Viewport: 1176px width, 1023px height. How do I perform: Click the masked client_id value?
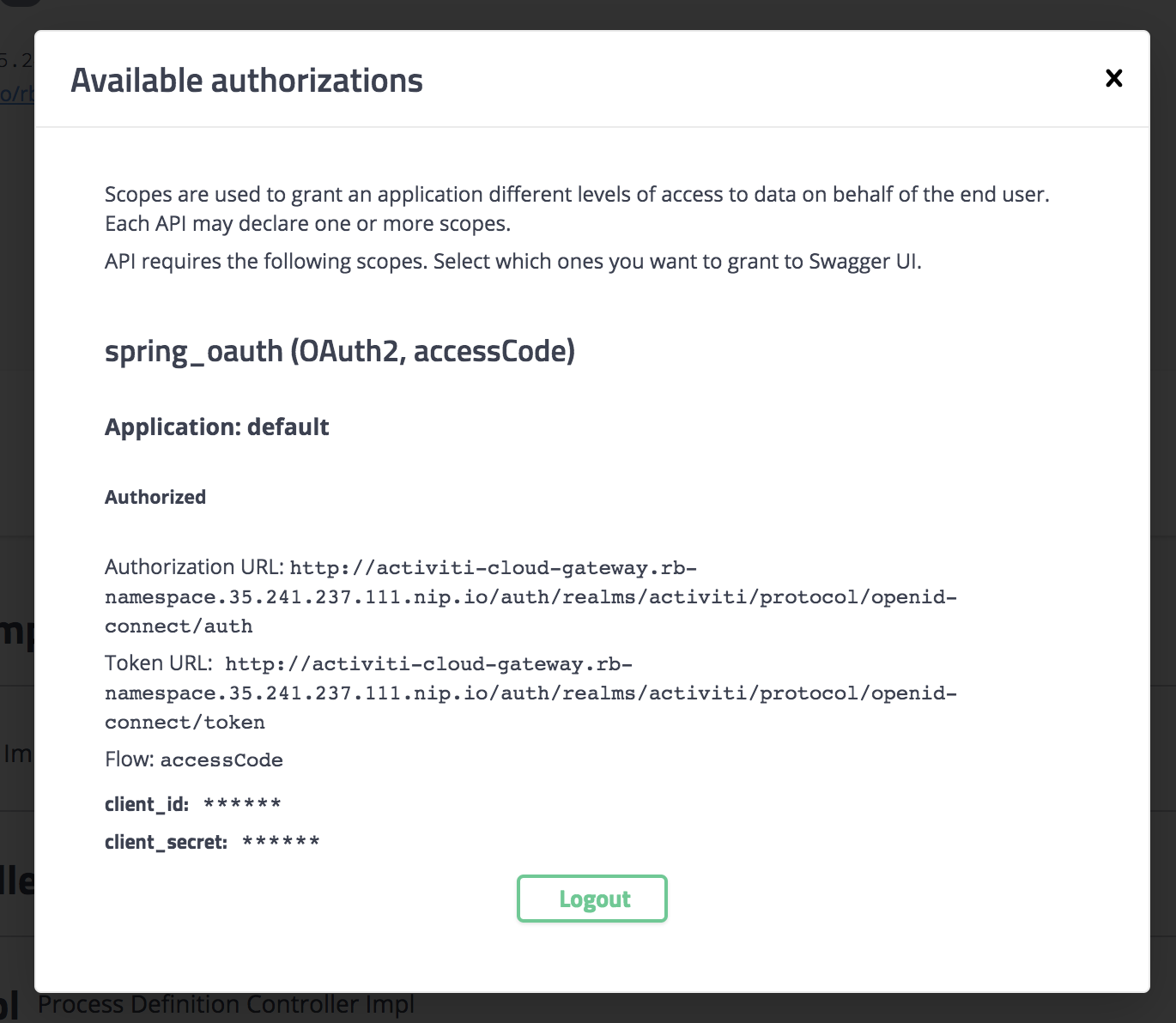(x=241, y=804)
